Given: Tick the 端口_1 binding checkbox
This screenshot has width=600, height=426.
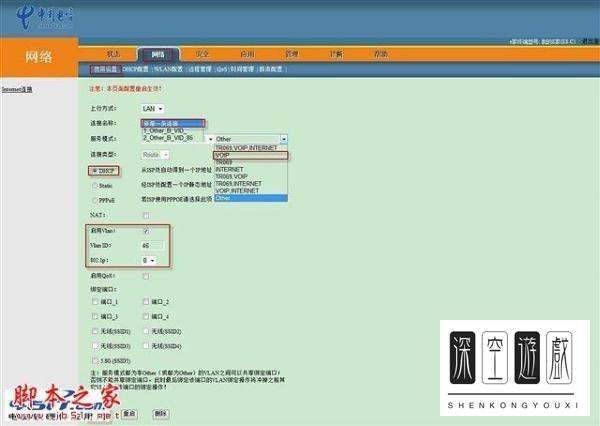Looking at the screenshot, I should click(95, 302).
